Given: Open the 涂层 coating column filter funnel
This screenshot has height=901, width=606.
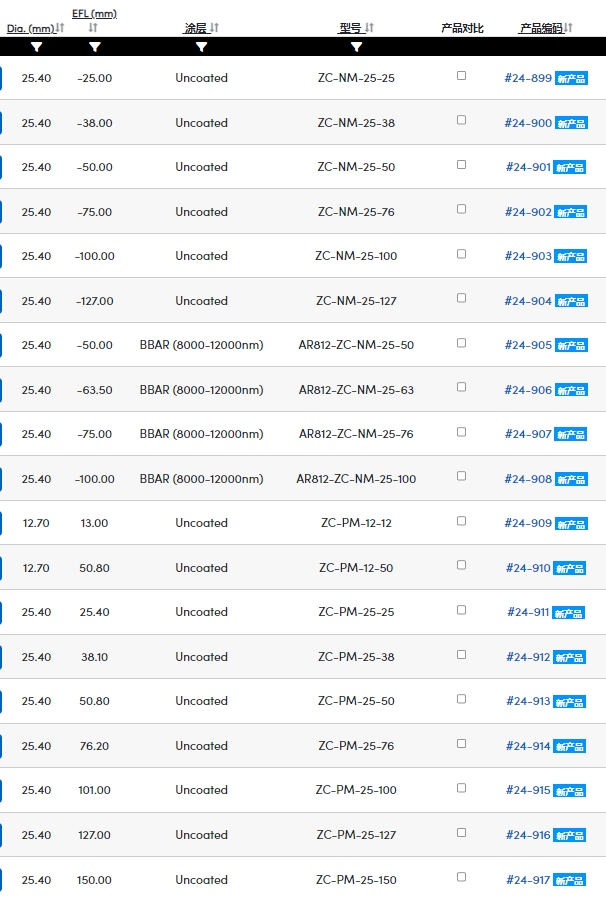Looking at the screenshot, I should coord(201,47).
